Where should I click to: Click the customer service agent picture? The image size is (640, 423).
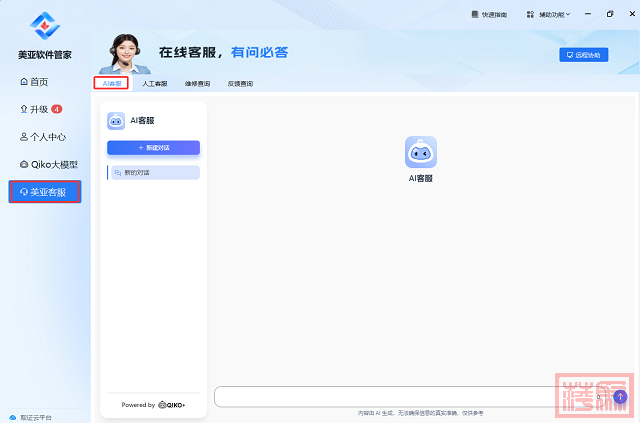point(124,53)
